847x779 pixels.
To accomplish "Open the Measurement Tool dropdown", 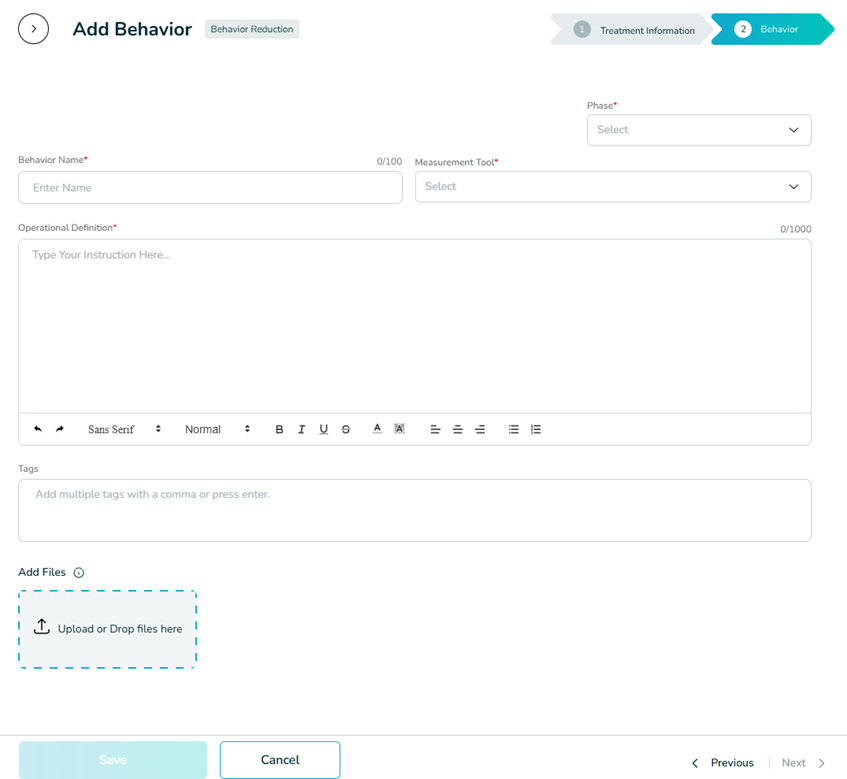I will (612, 187).
